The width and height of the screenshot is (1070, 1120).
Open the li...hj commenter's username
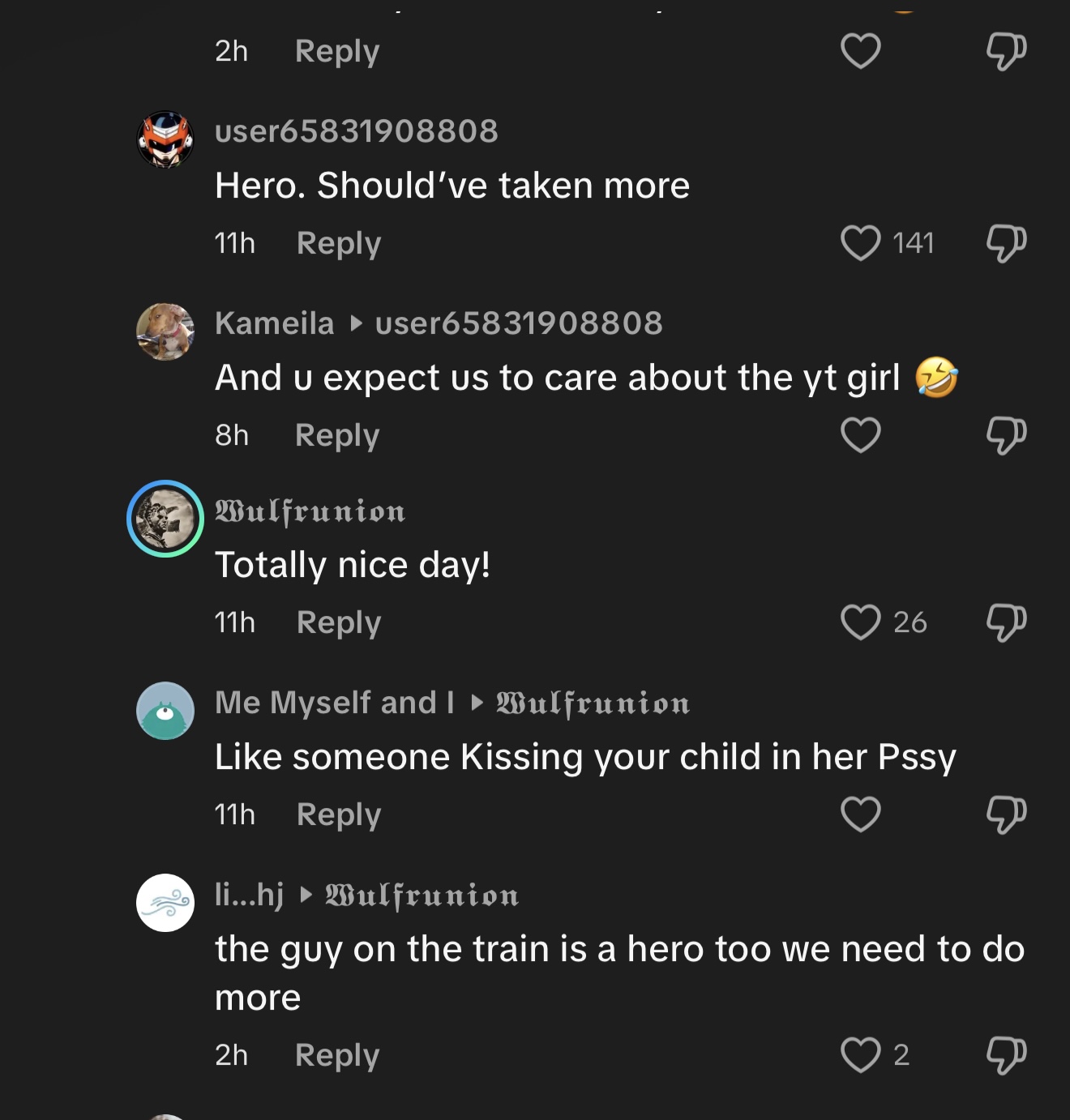tap(249, 895)
